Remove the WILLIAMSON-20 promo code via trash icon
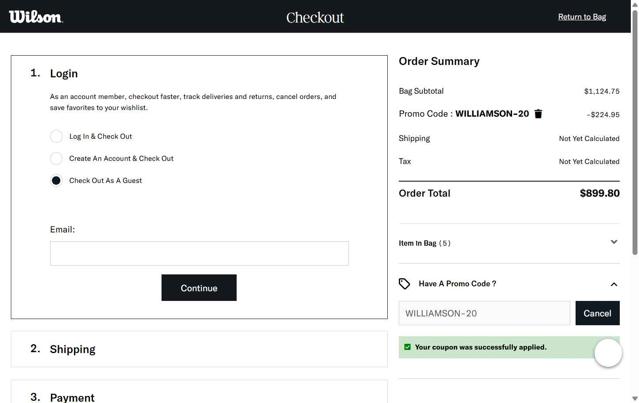Image resolution: width=639 pixels, height=403 pixels. point(538,114)
